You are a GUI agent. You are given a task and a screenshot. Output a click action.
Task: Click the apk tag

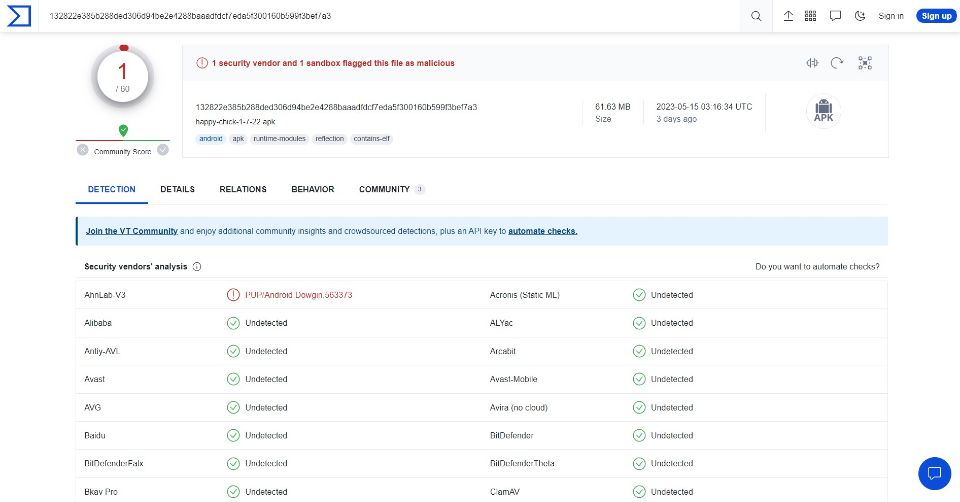coord(238,139)
